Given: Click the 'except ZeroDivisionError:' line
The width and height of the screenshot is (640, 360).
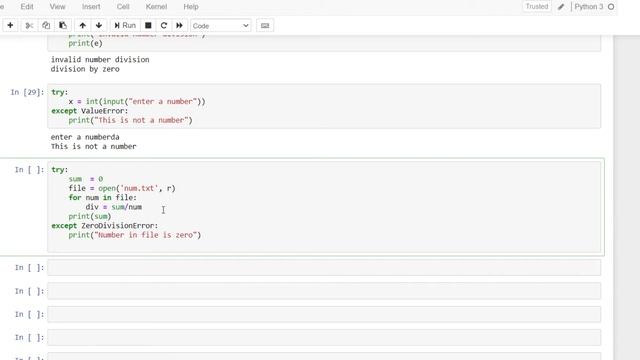Looking at the screenshot, I should [x=104, y=226].
